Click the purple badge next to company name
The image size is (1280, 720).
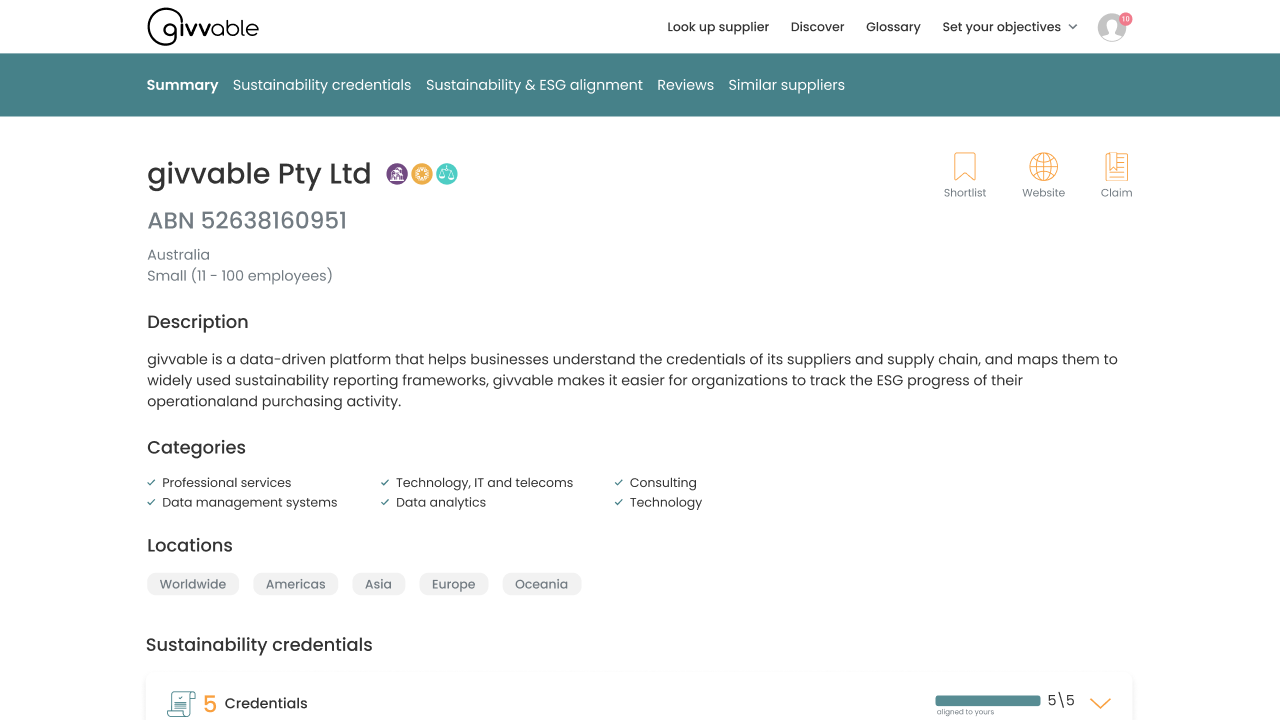tap(397, 174)
